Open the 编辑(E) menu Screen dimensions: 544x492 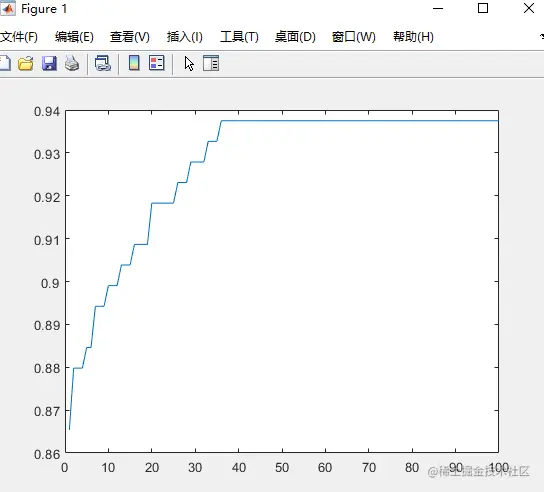pyautogui.click(x=74, y=37)
